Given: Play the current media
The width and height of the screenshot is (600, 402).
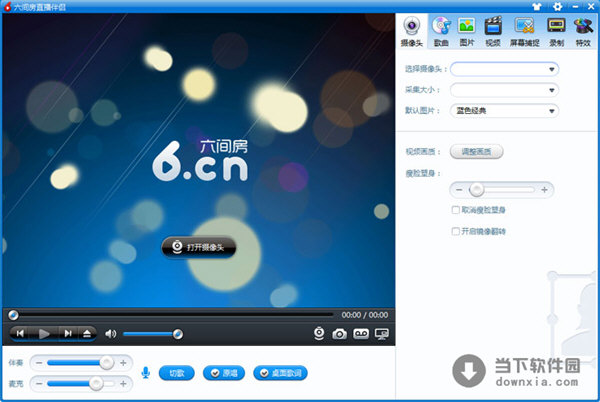Looking at the screenshot, I should click(44, 334).
